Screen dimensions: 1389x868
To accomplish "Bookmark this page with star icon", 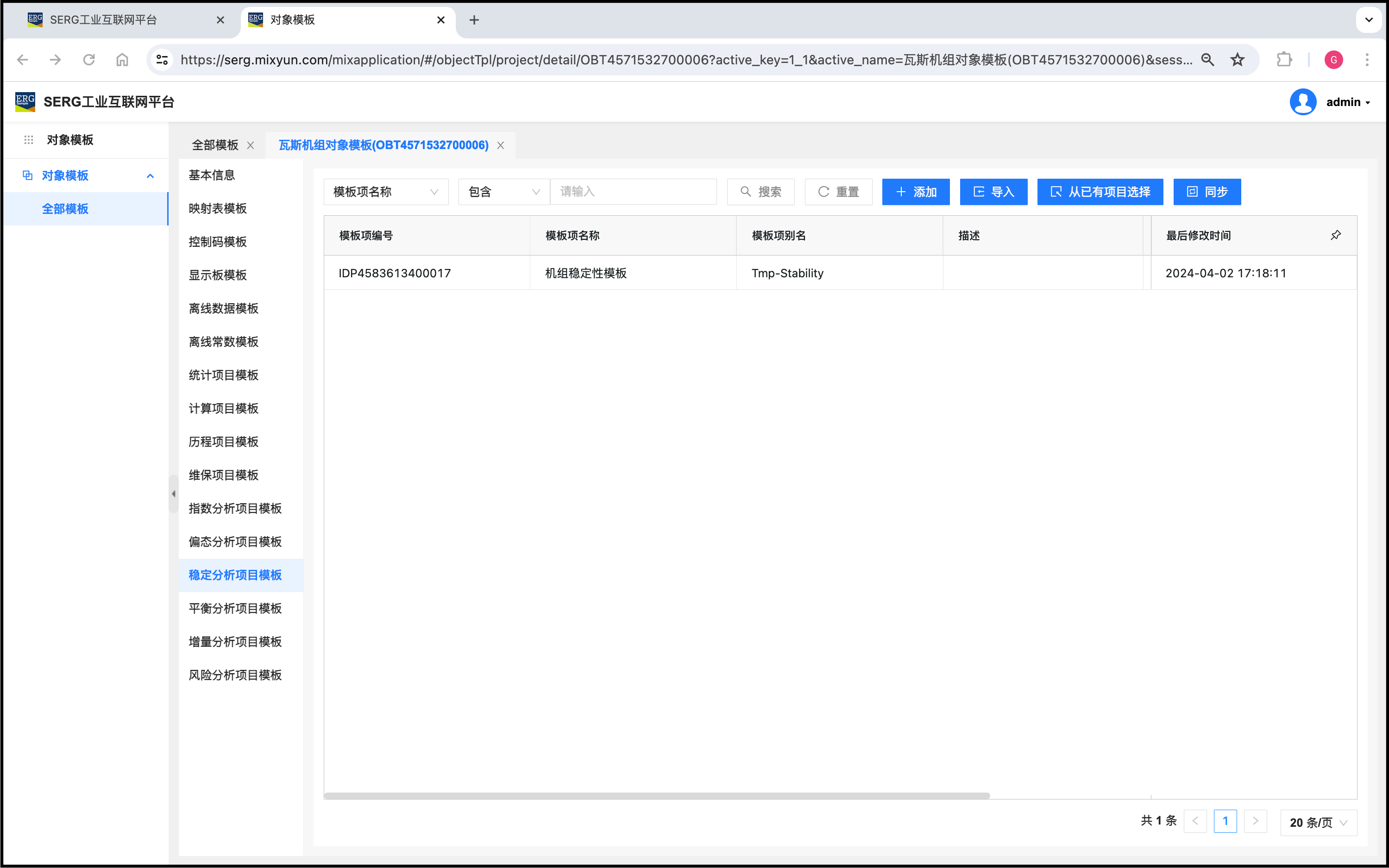I will point(1238,60).
